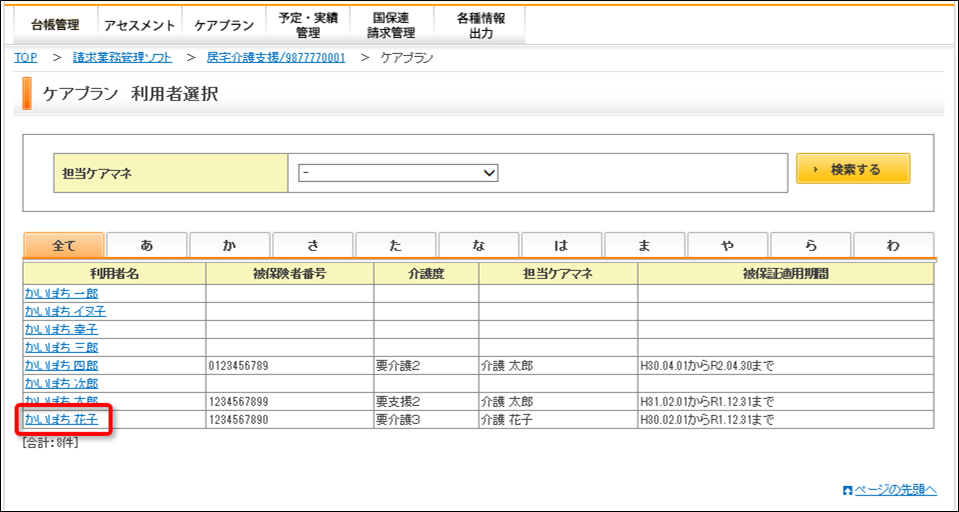Click the 要支援2 cell

point(426,402)
